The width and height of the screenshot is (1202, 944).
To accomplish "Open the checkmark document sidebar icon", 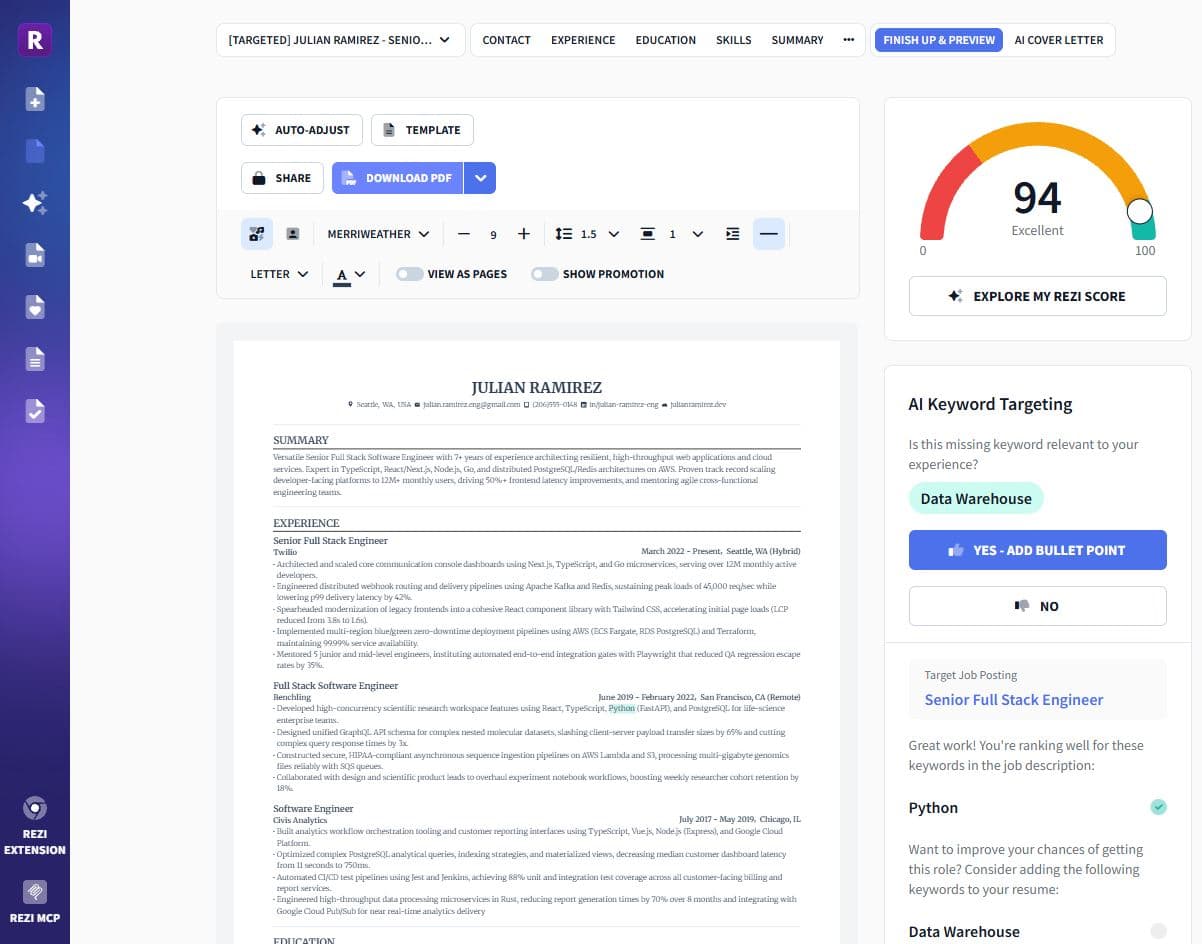I will click(x=35, y=410).
